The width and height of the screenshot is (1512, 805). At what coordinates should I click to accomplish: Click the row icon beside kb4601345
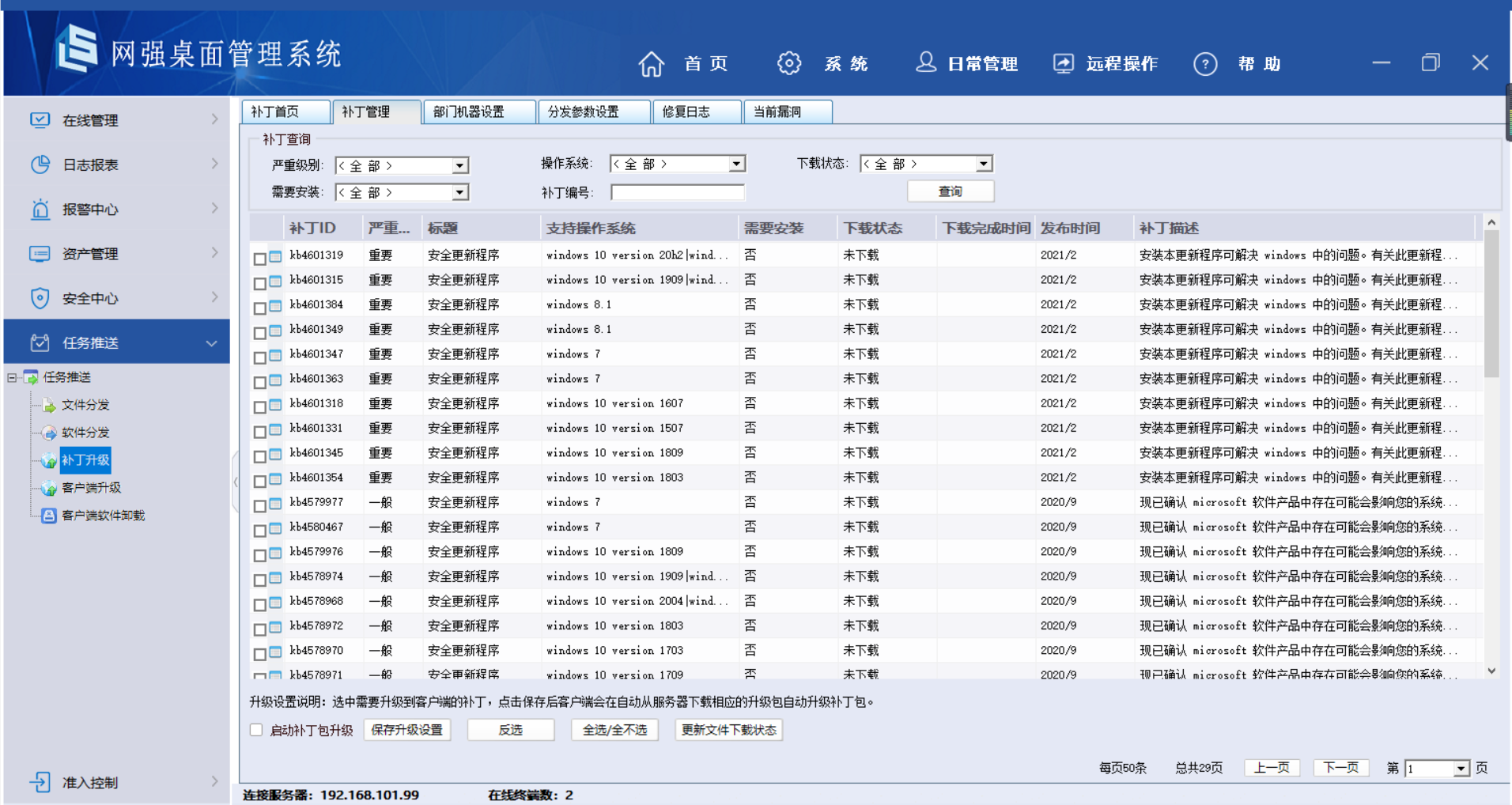pyautogui.click(x=275, y=454)
